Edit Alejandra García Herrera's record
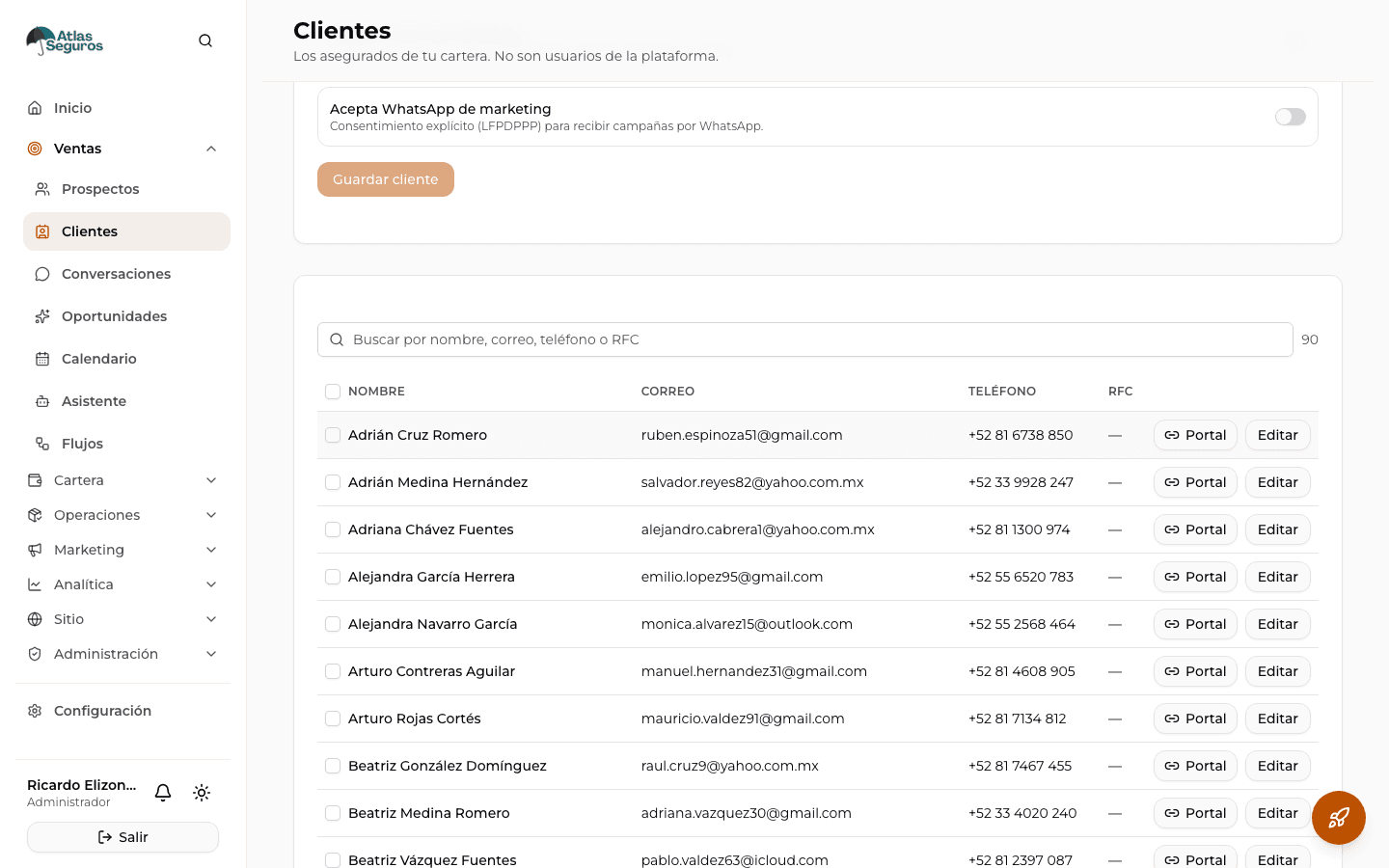 tap(1277, 577)
